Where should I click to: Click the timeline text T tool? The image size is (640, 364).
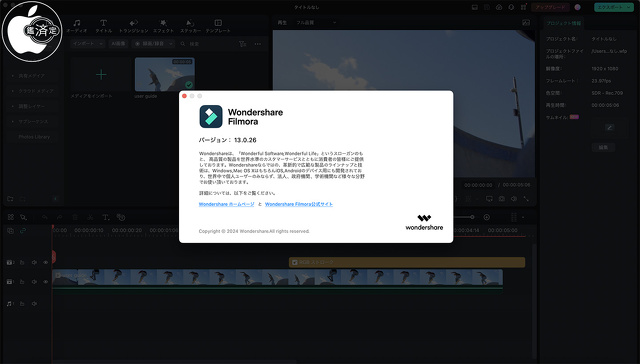point(105,217)
